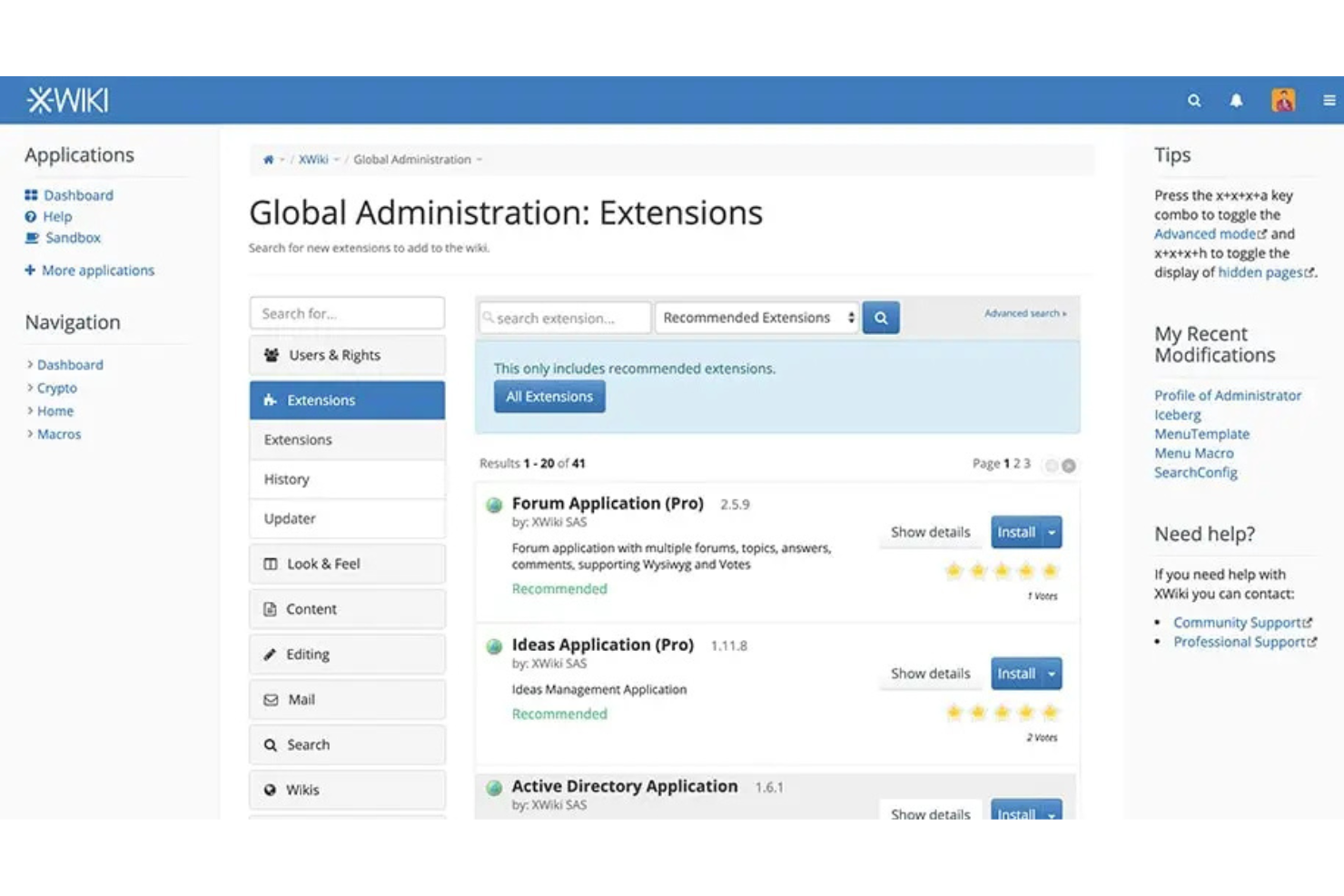Show details for Forum Application
This screenshot has width=1344, height=896.
click(931, 533)
